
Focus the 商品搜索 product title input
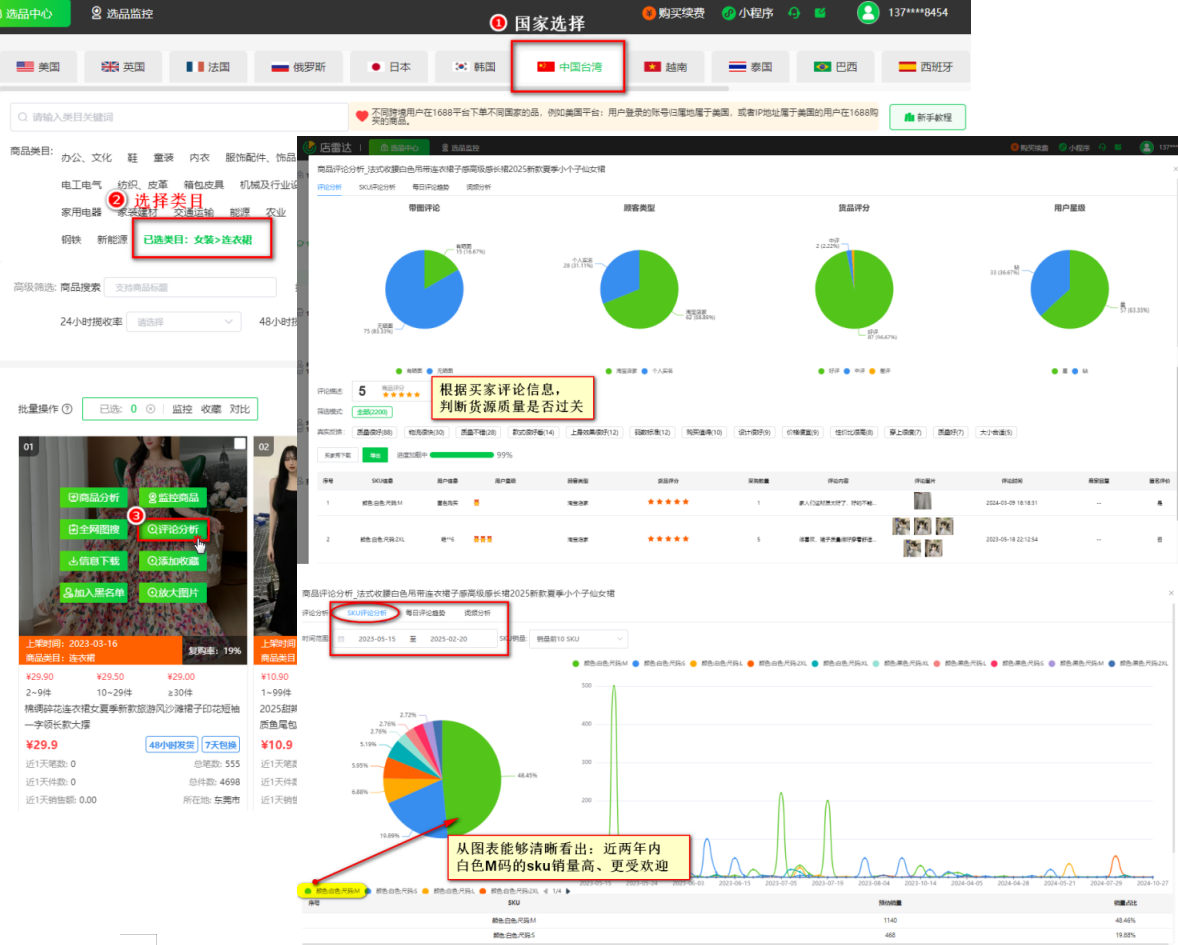(x=190, y=287)
